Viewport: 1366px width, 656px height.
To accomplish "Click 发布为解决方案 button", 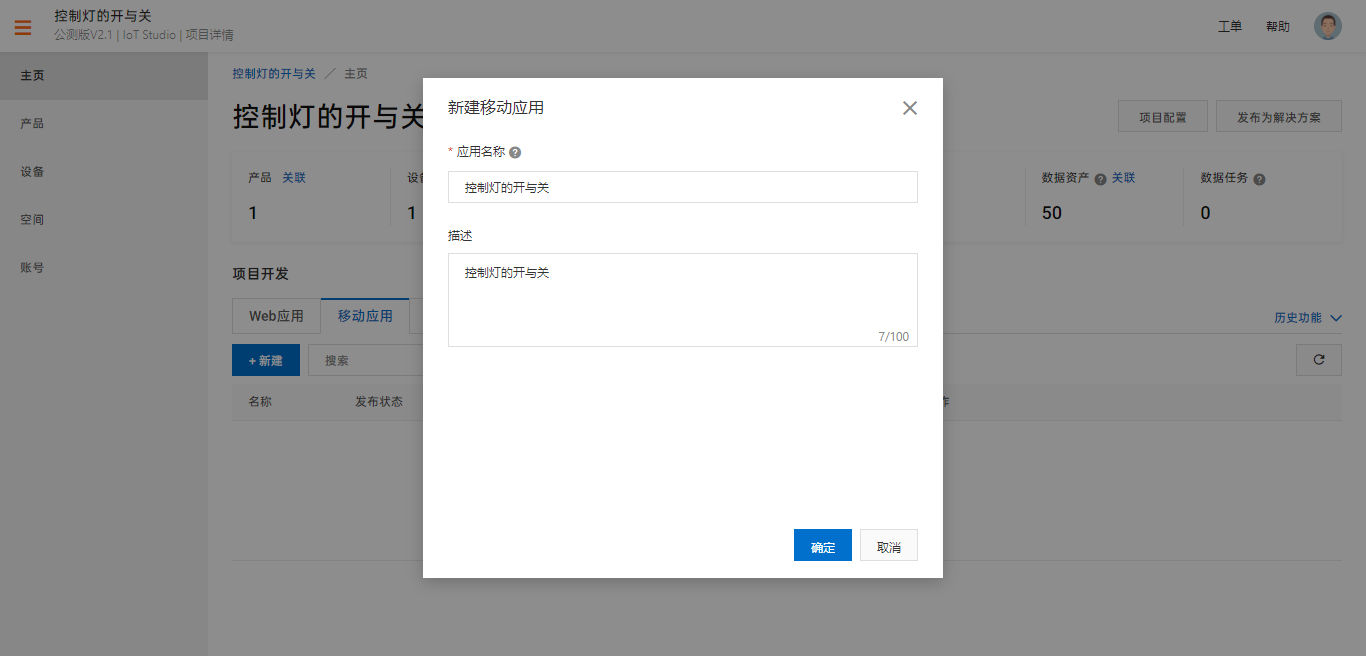I will pos(1278,116).
